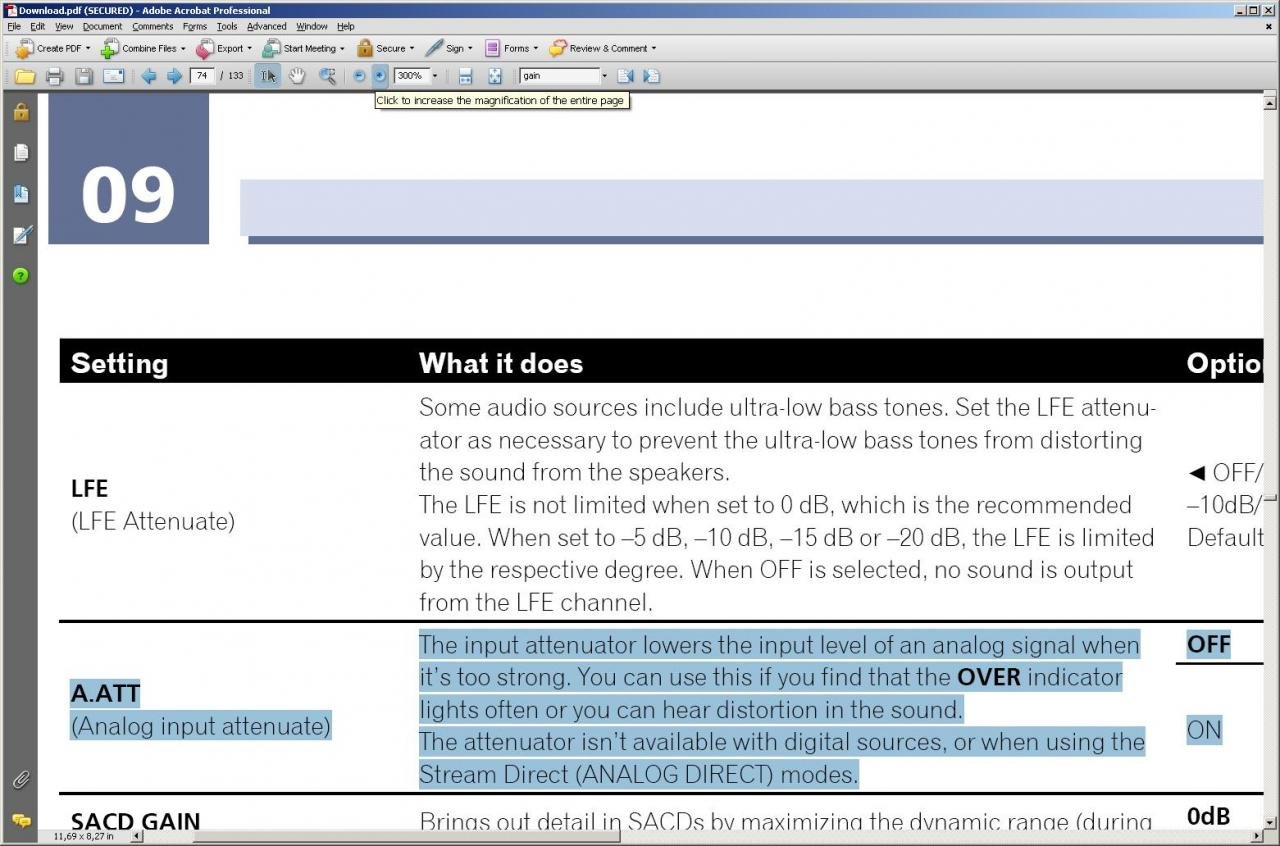
Task: Click the Marquee Zoom magnifier tool
Action: pyautogui.click(x=327, y=76)
